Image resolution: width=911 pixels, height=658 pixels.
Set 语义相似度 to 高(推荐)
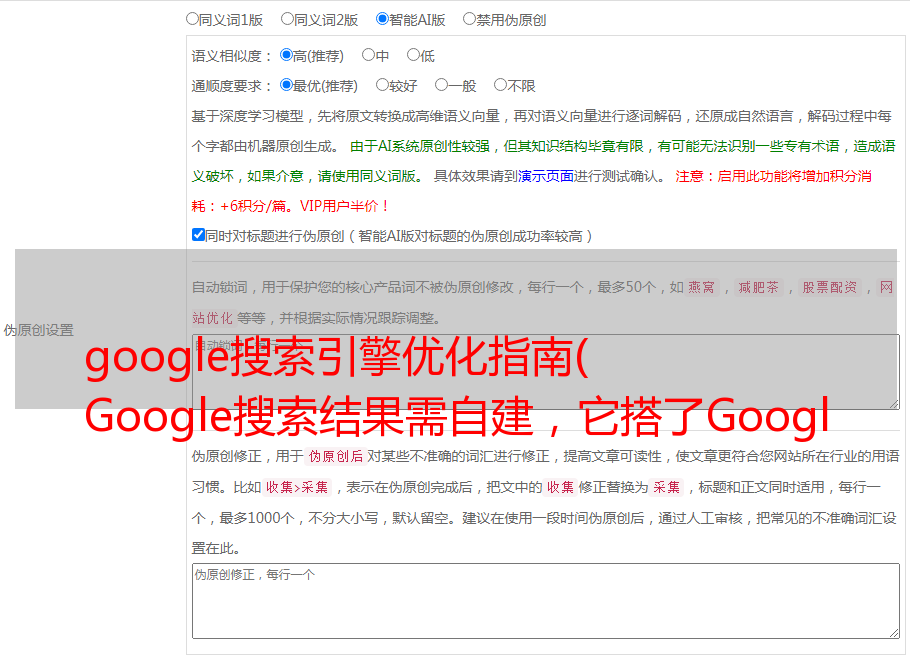(x=286, y=55)
